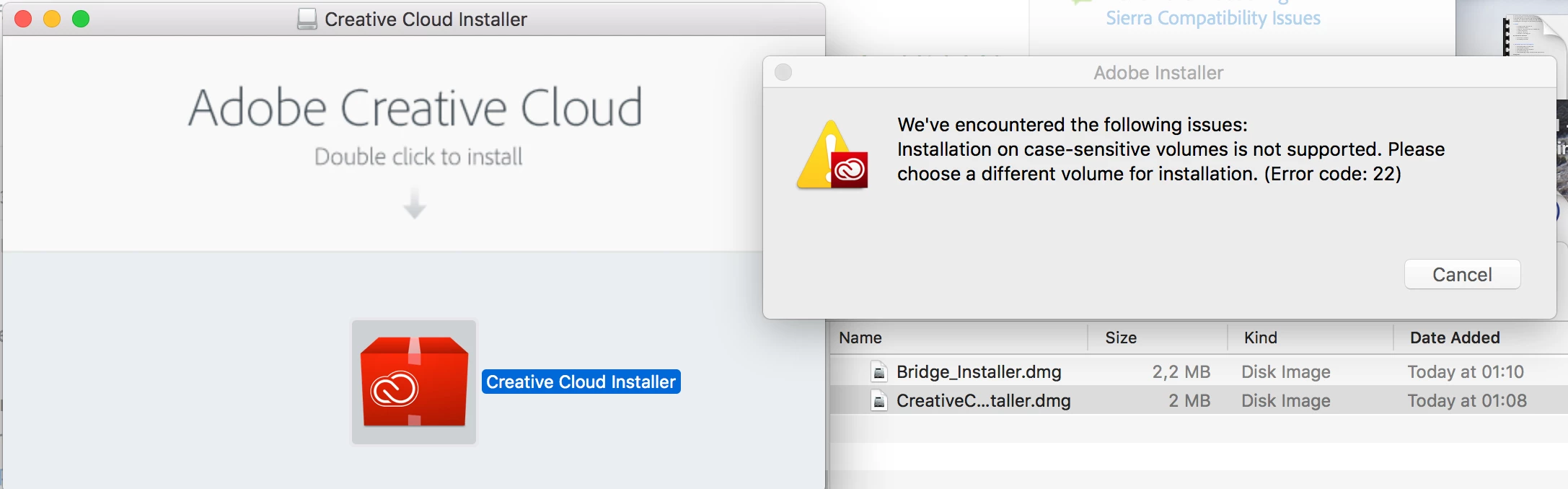1568x489 pixels.
Task: Select Bridge_Installer.dmg file in Finder
Action: [x=979, y=371]
